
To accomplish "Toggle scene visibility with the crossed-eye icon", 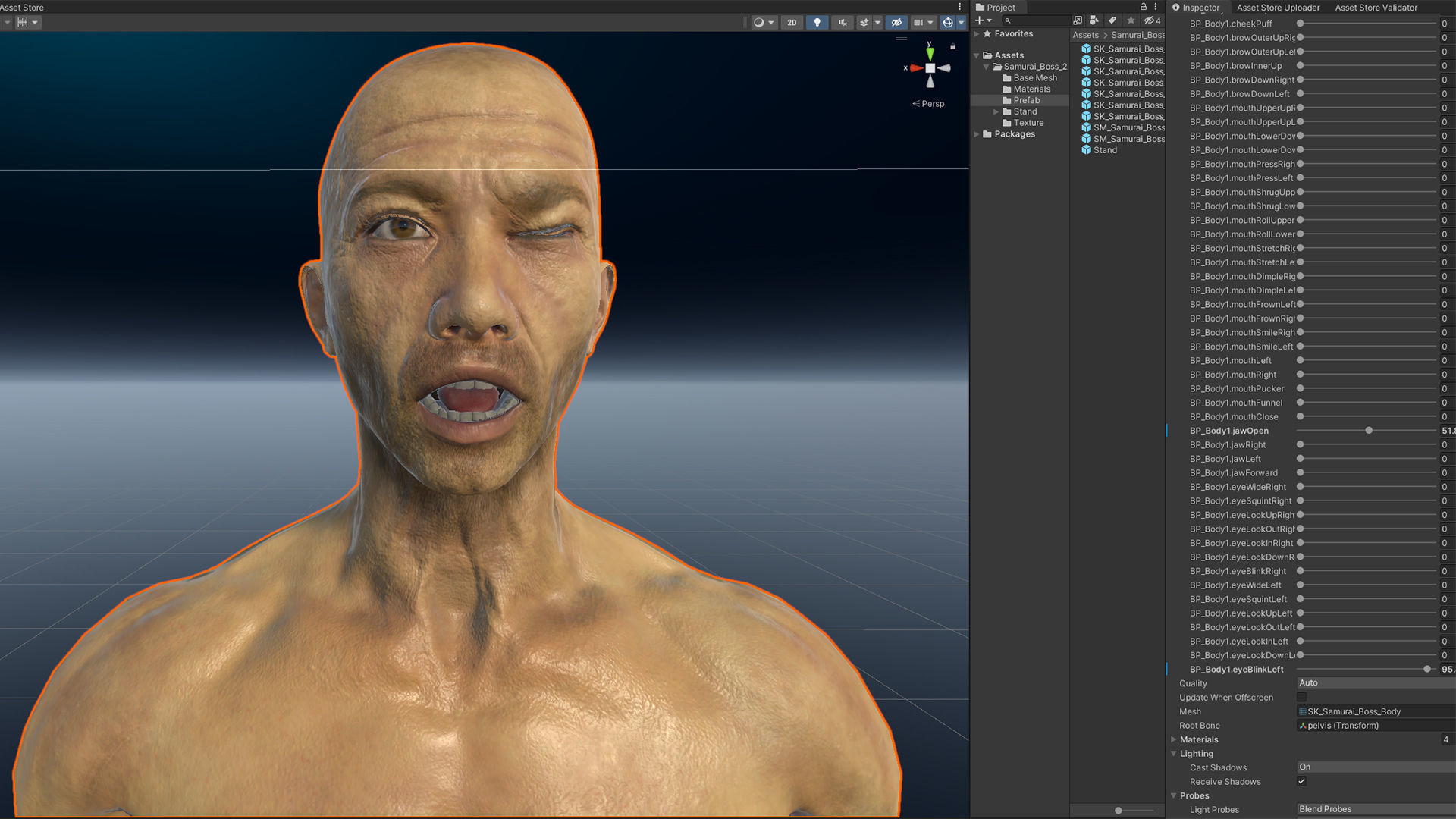I will click(x=896, y=22).
